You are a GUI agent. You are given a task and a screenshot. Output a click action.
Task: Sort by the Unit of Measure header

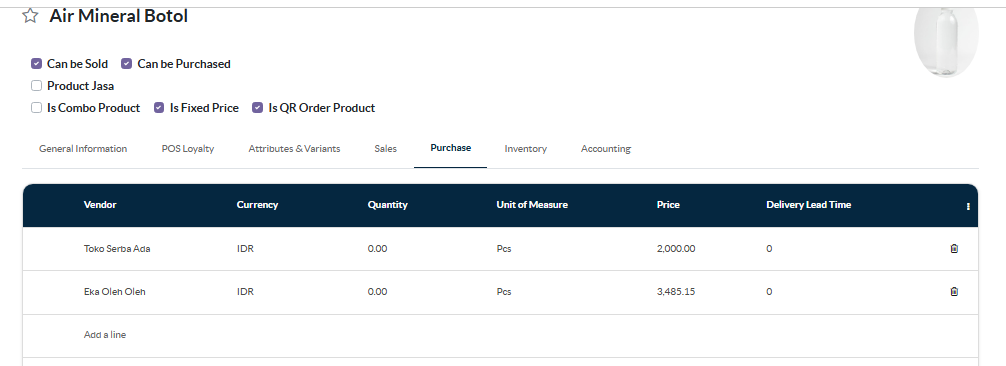click(x=532, y=205)
